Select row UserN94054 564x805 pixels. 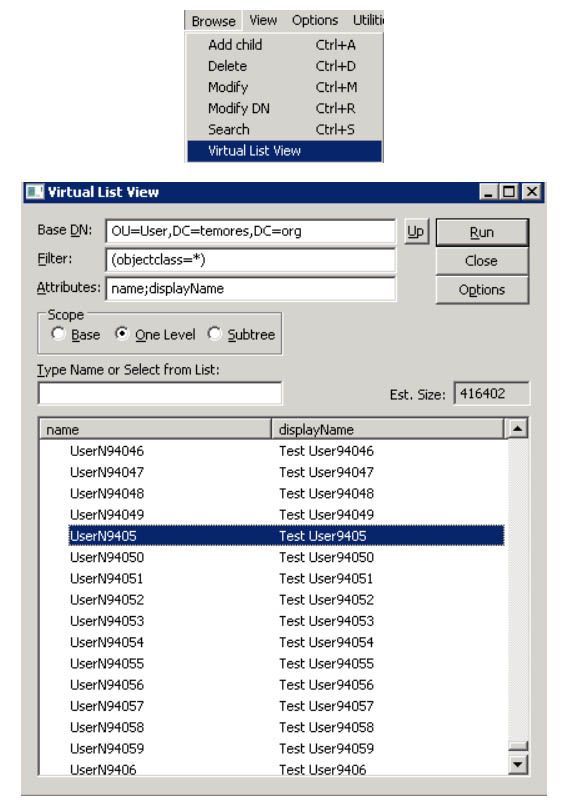[286, 642]
